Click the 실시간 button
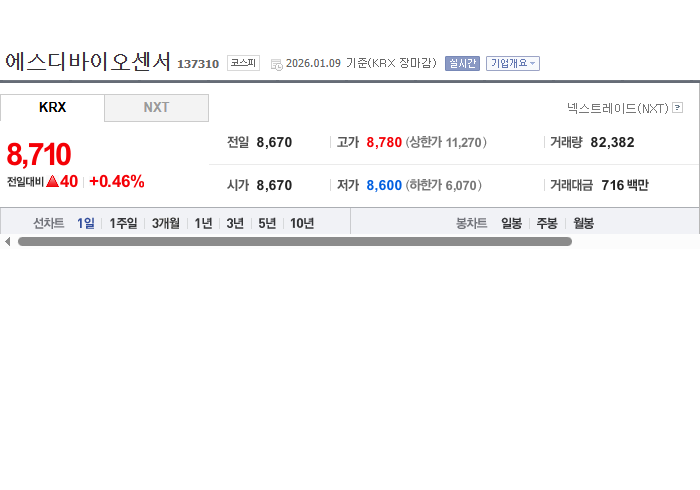 [x=462, y=63]
